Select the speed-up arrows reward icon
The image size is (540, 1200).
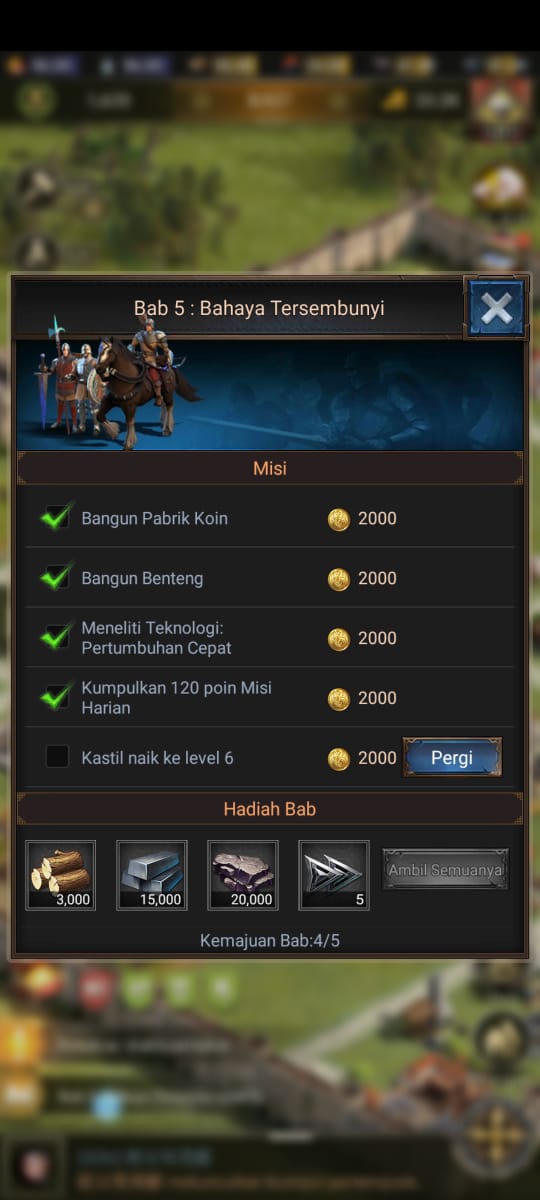[334, 875]
